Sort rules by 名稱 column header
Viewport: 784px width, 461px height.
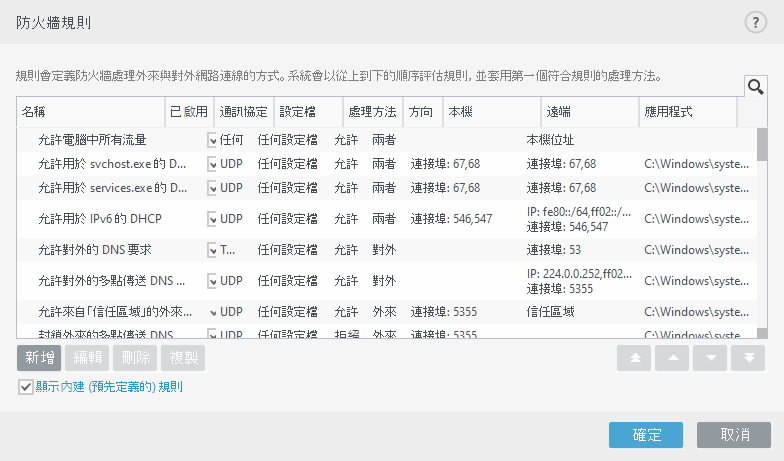click(x=90, y=112)
